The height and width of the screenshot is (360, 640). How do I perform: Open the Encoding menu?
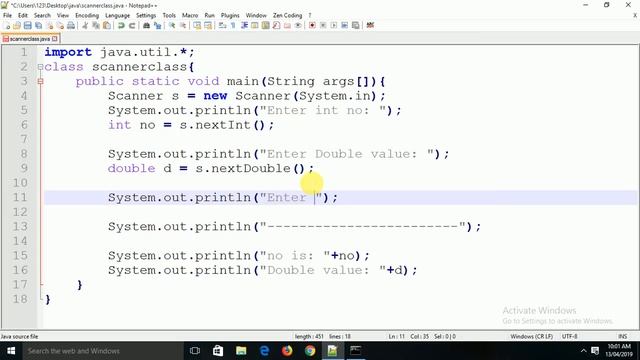pyautogui.click(x=87, y=16)
